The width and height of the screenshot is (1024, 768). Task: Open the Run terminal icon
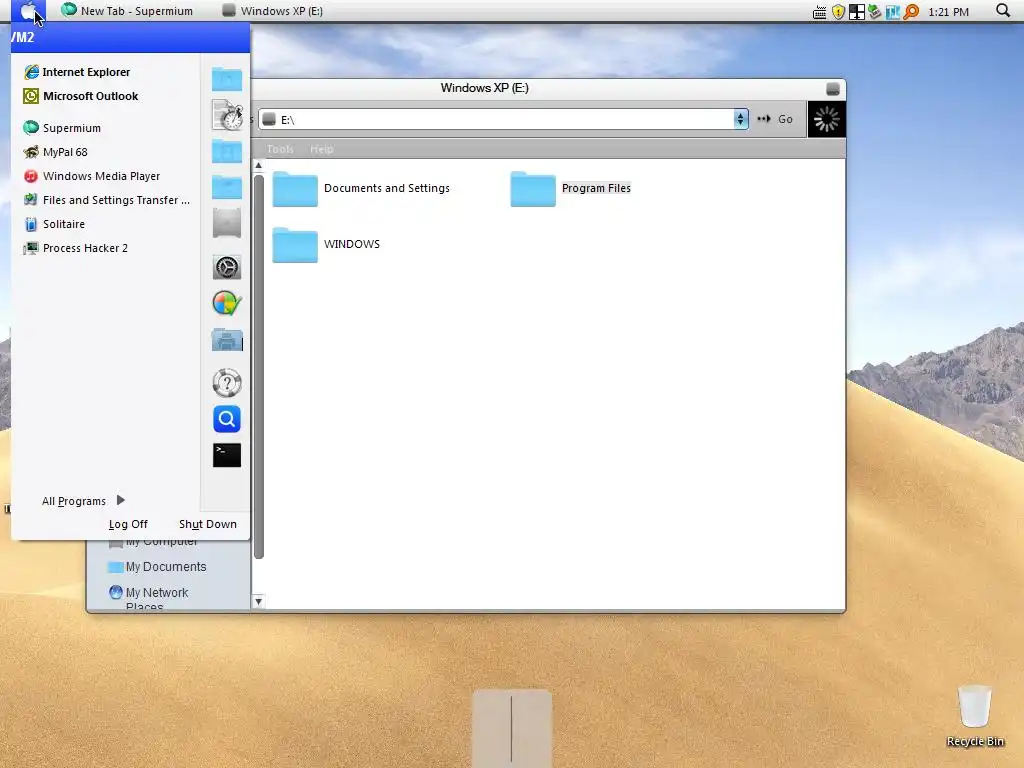(x=227, y=455)
